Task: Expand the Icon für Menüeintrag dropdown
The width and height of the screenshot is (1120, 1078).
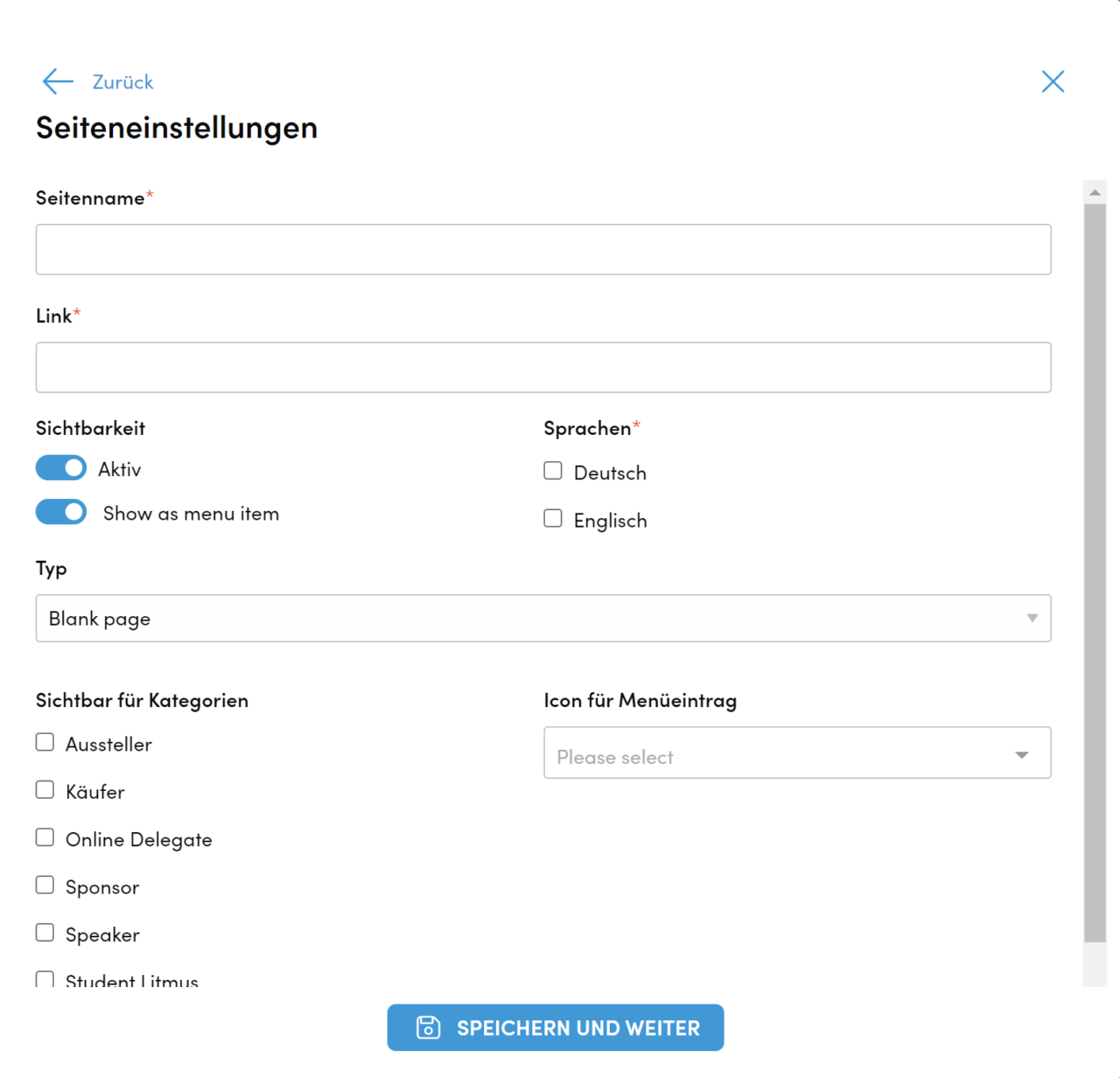Action: (797, 752)
